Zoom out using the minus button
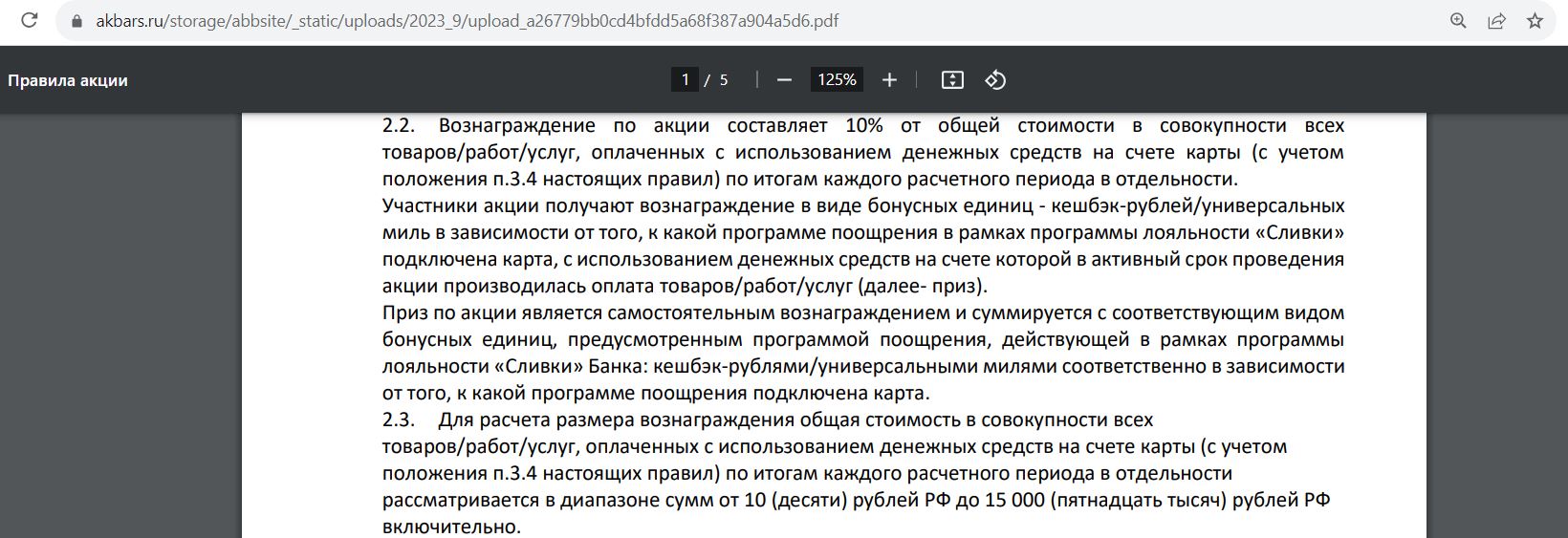This screenshot has height=538, width=1568. point(784,80)
